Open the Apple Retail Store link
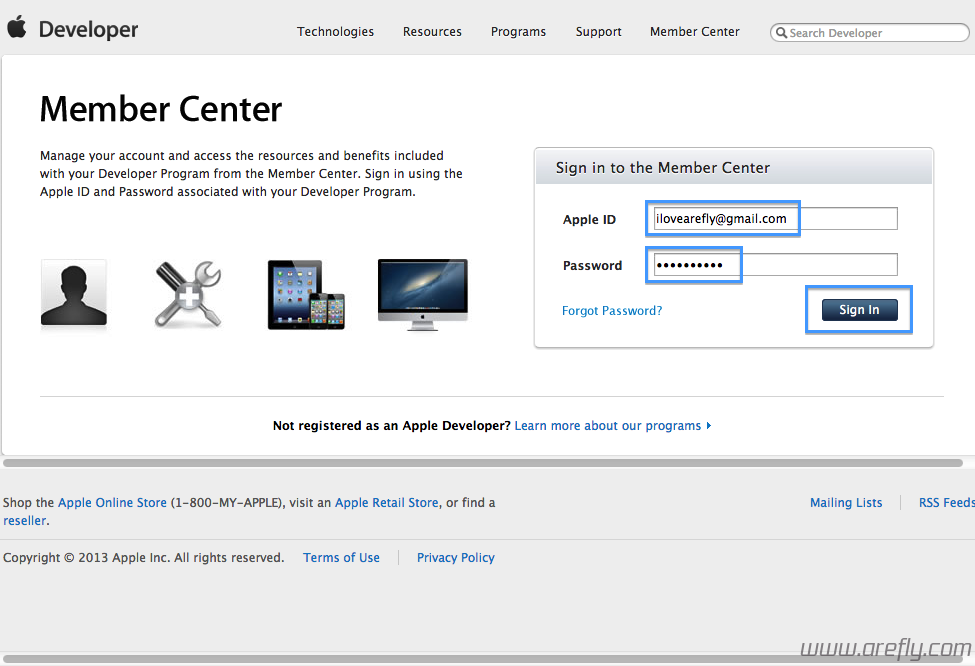975x666 pixels. 387,502
